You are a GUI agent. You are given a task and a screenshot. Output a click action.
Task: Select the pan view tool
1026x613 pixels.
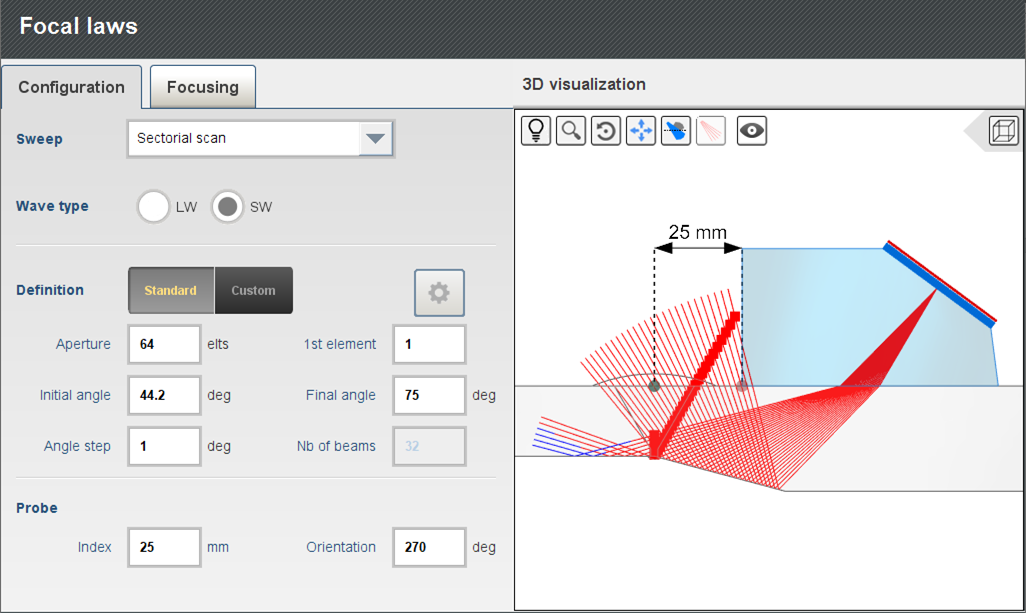640,130
